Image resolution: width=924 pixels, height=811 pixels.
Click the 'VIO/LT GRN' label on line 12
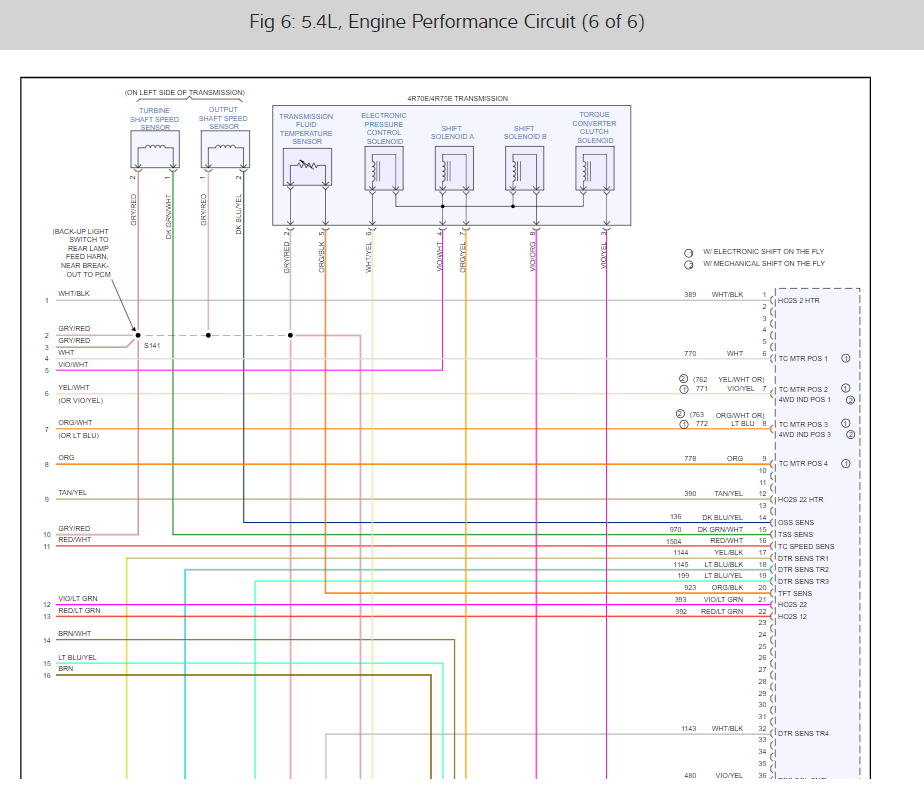tap(78, 599)
